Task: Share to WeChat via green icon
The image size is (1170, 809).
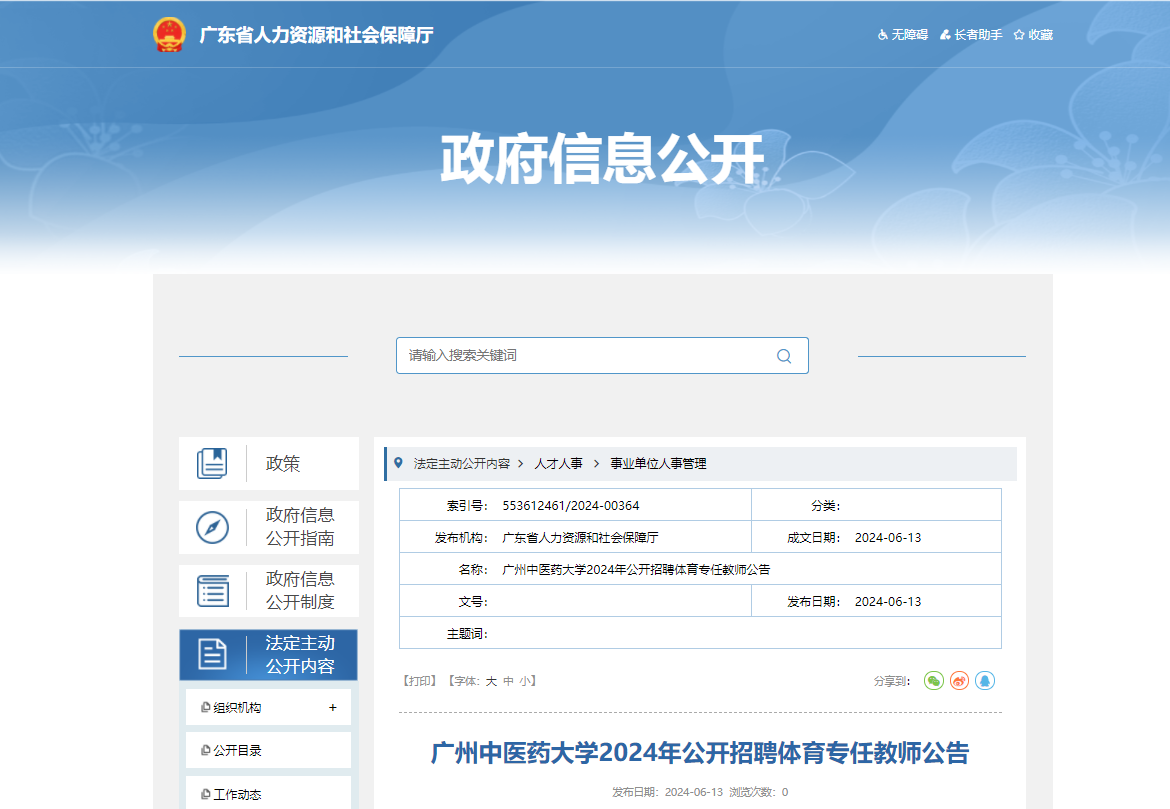Action: click(934, 681)
